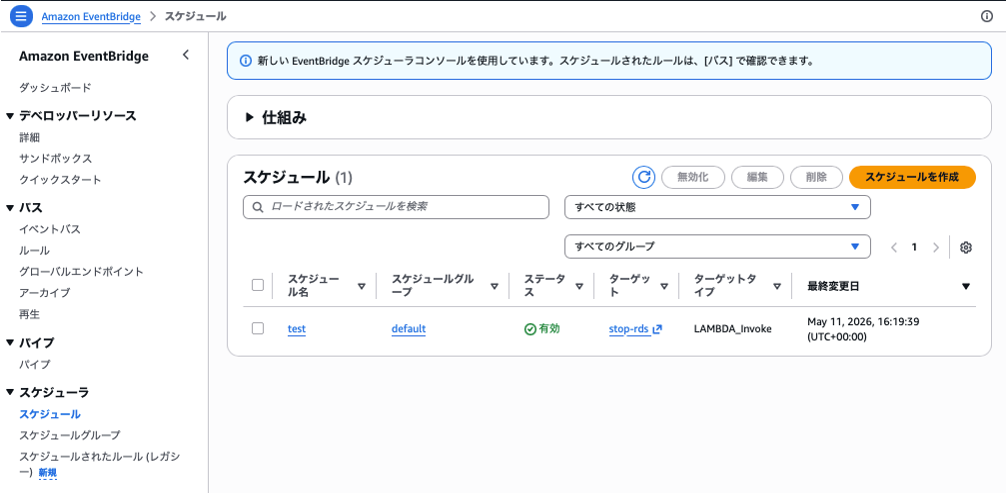Image resolution: width=1006 pixels, height=494 pixels.
Task: Collapse the スケジューラ sidebar section
Action: (10, 392)
